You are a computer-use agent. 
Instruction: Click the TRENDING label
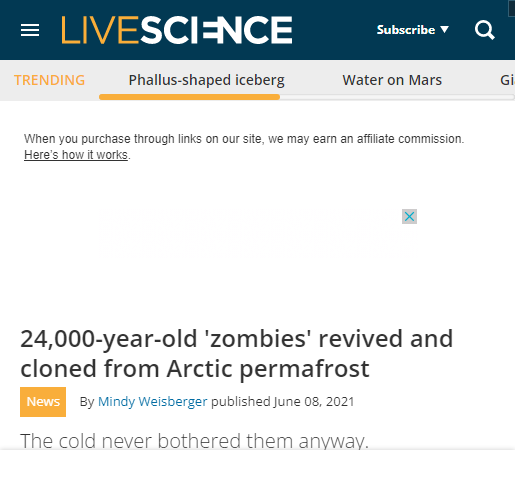(x=49, y=80)
